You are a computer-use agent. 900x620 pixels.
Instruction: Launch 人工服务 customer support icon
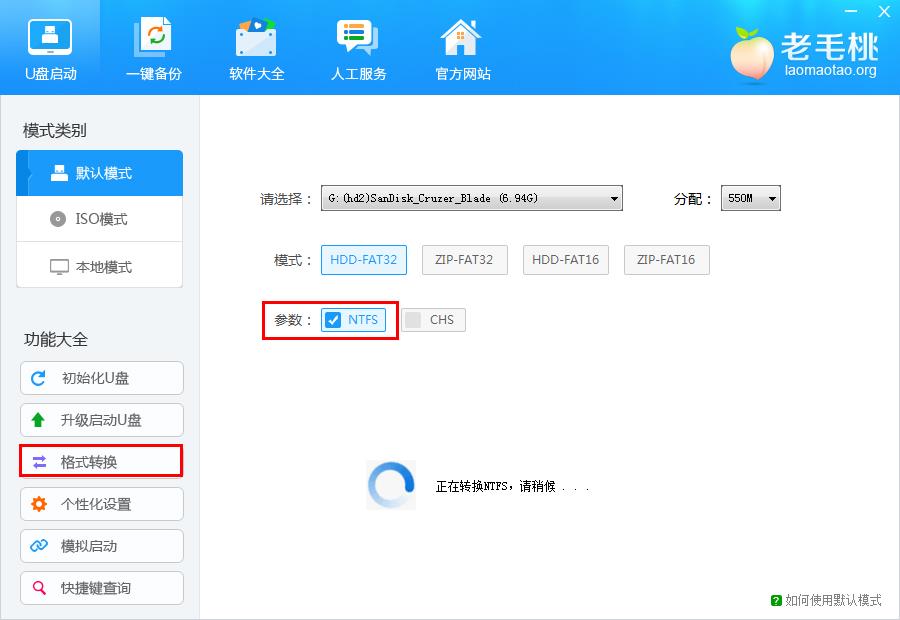(358, 45)
